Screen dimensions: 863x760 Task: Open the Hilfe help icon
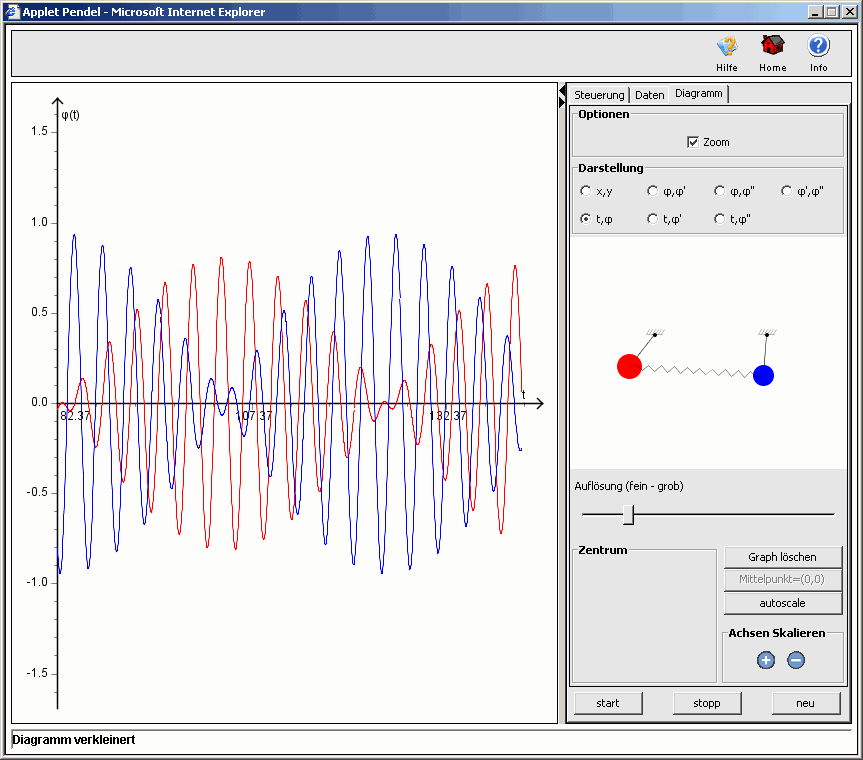pyautogui.click(x=727, y=46)
